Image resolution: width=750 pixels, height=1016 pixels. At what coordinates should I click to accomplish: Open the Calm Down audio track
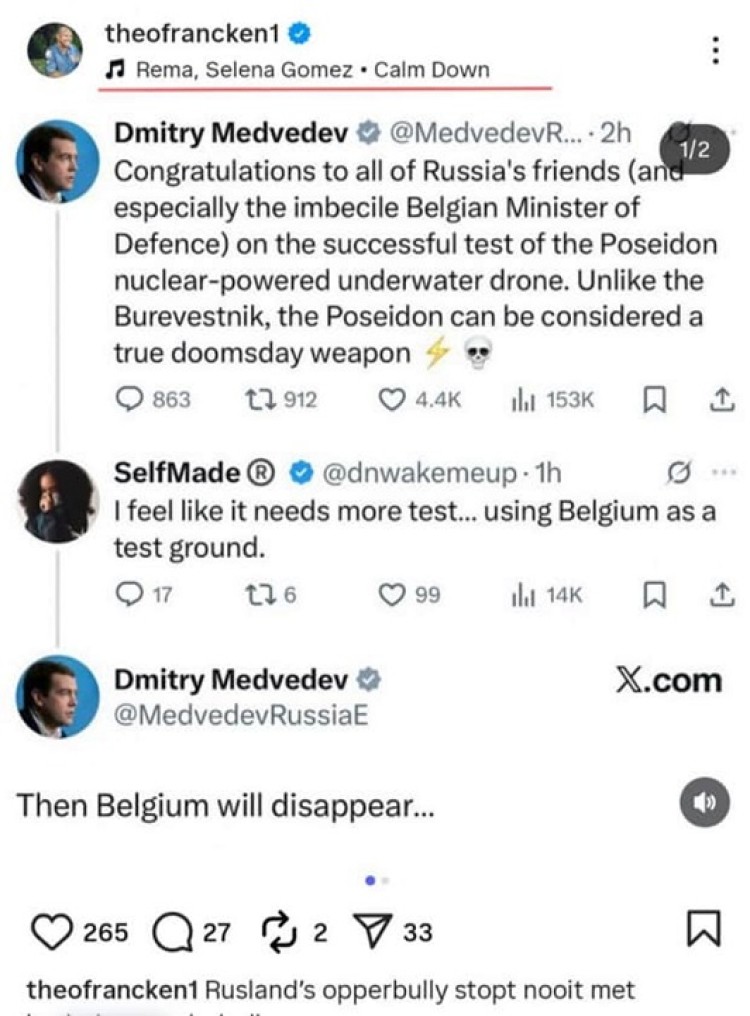pyautogui.click(x=311, y=70)
